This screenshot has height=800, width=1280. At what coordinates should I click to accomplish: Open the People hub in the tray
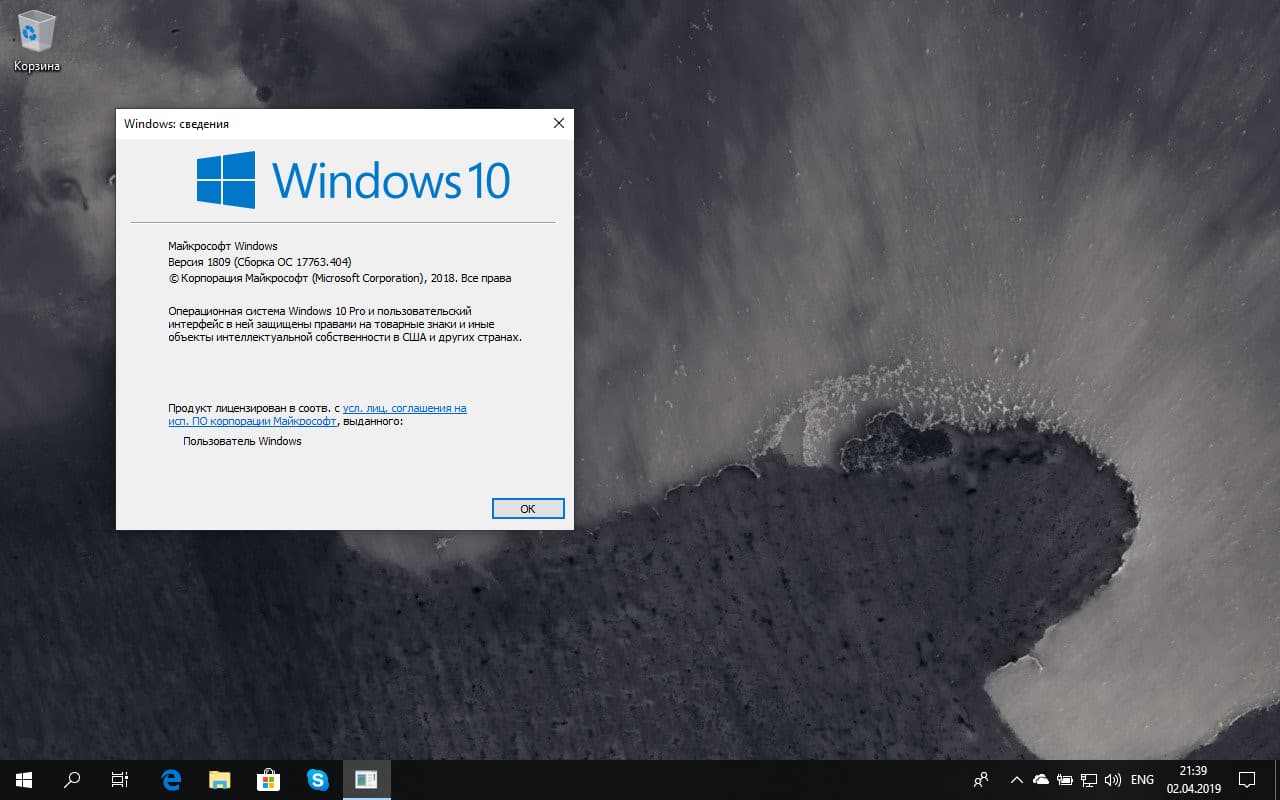pyautogui.click(x=981, y=779)
